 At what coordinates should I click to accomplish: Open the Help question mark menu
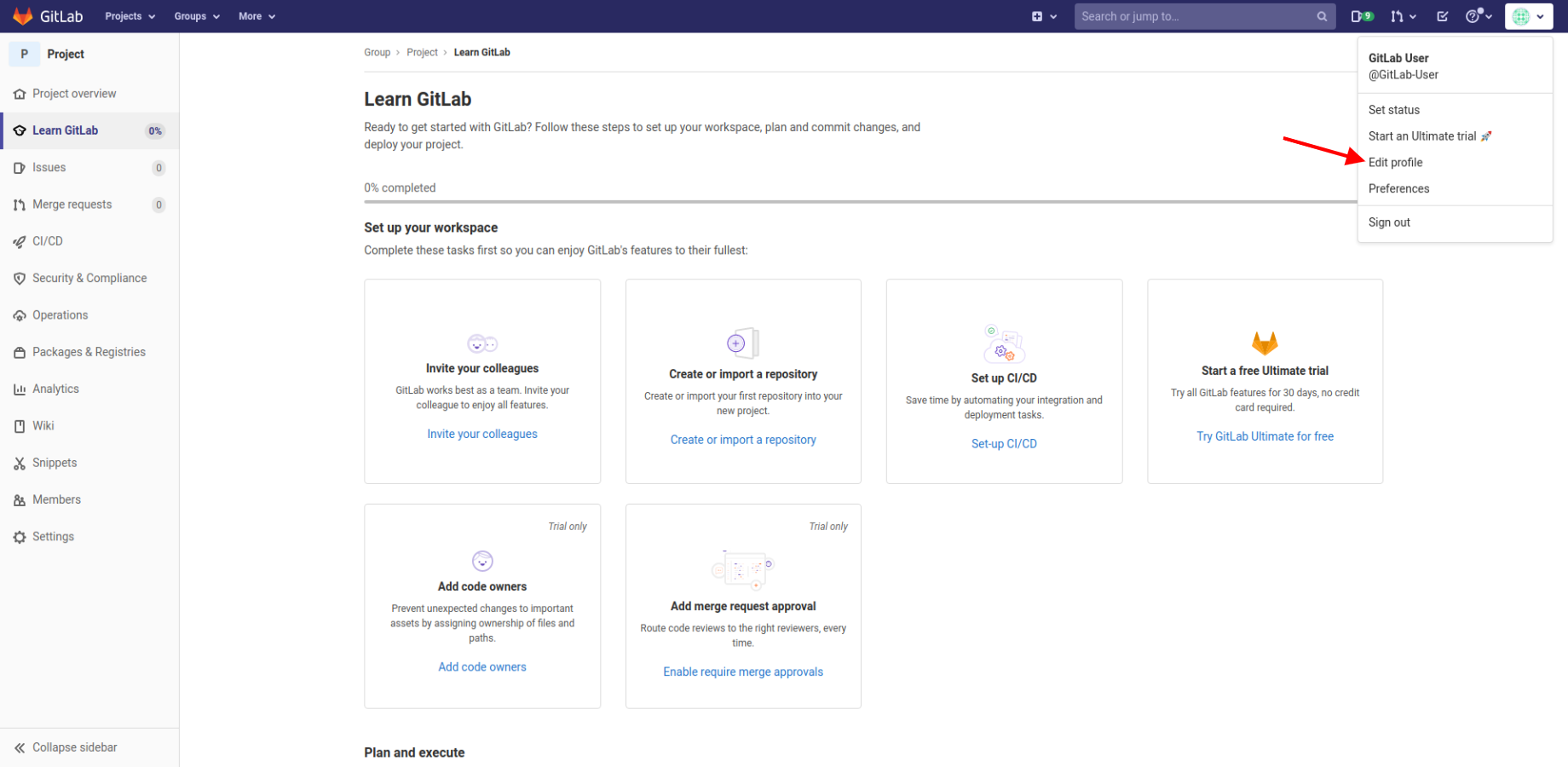coord(1479,16)
